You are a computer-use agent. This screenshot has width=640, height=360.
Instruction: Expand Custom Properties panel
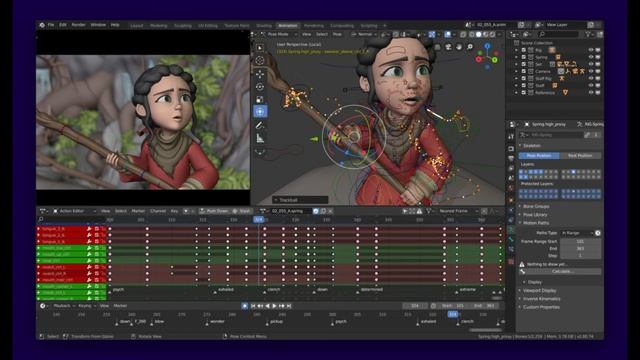point(540,307)
